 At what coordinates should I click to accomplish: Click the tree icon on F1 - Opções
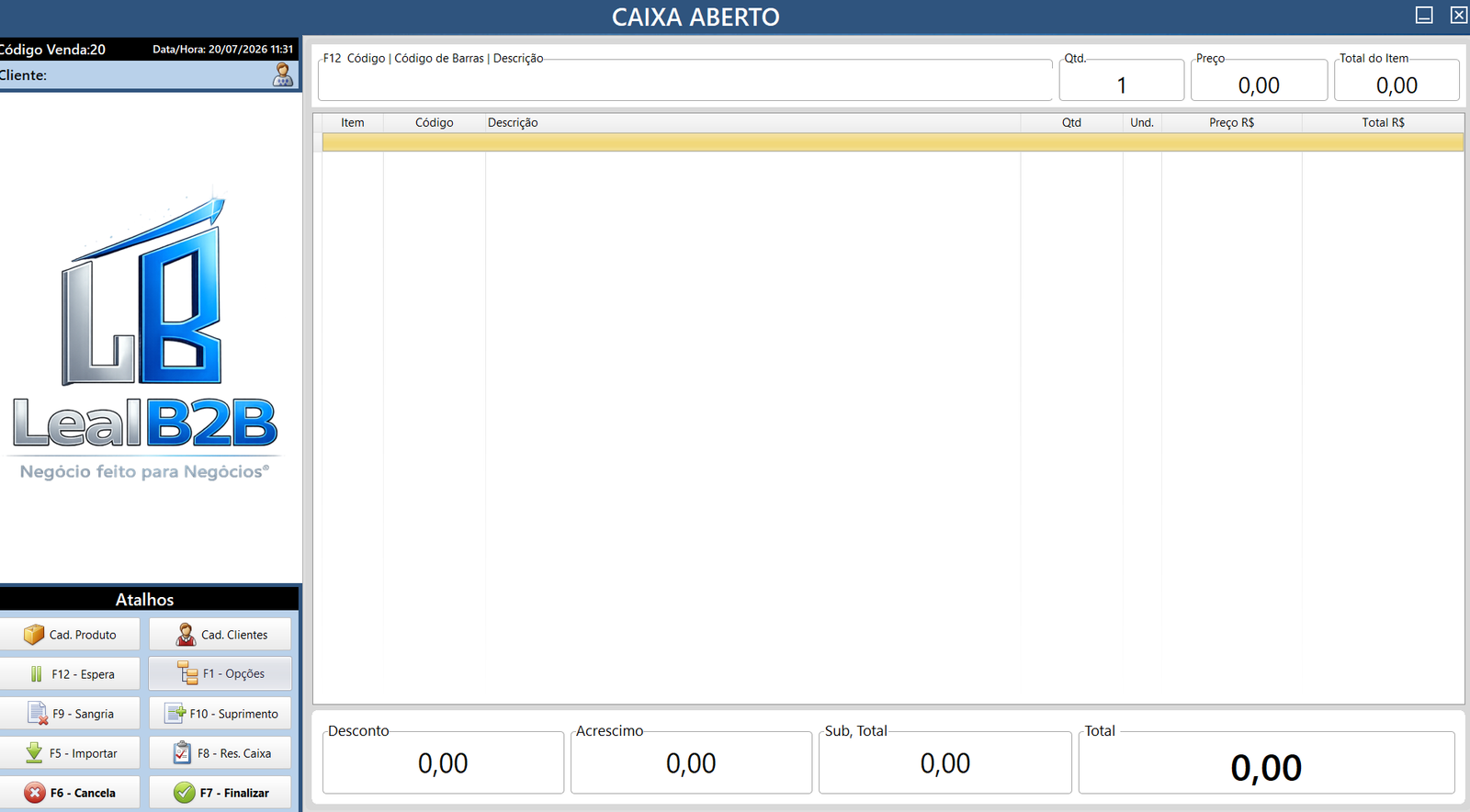pos(187,673)
